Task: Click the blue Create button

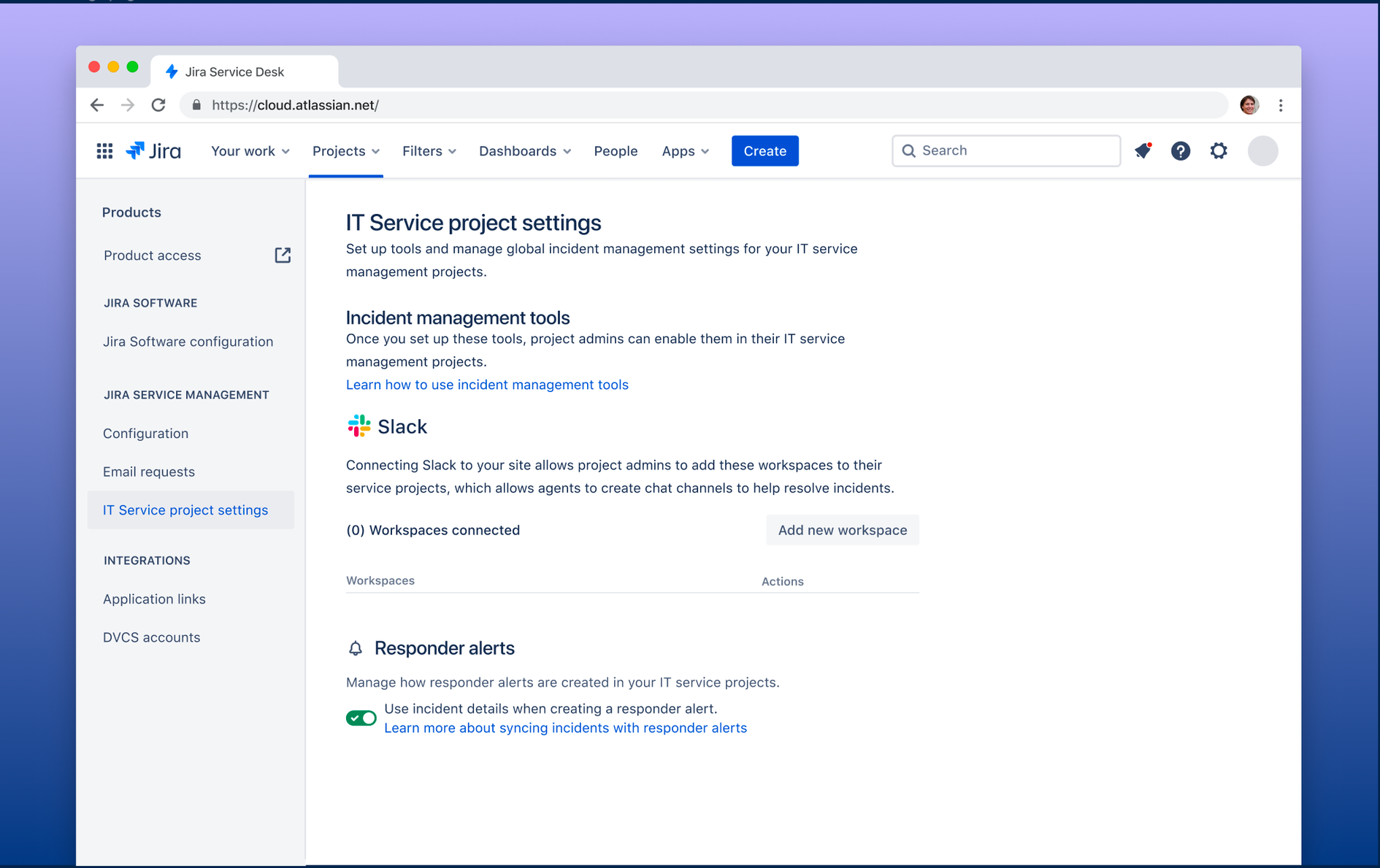Action: point(764,151)
